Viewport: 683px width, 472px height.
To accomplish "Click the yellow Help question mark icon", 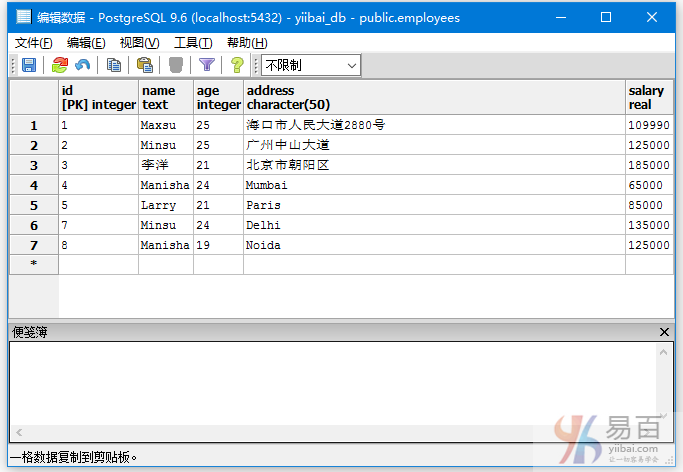I will click(237, 65).
